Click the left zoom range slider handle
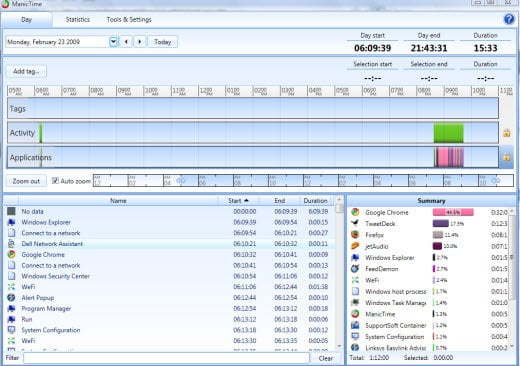The height and width of the screenshot is (366, 520). [x=181, y=181]
